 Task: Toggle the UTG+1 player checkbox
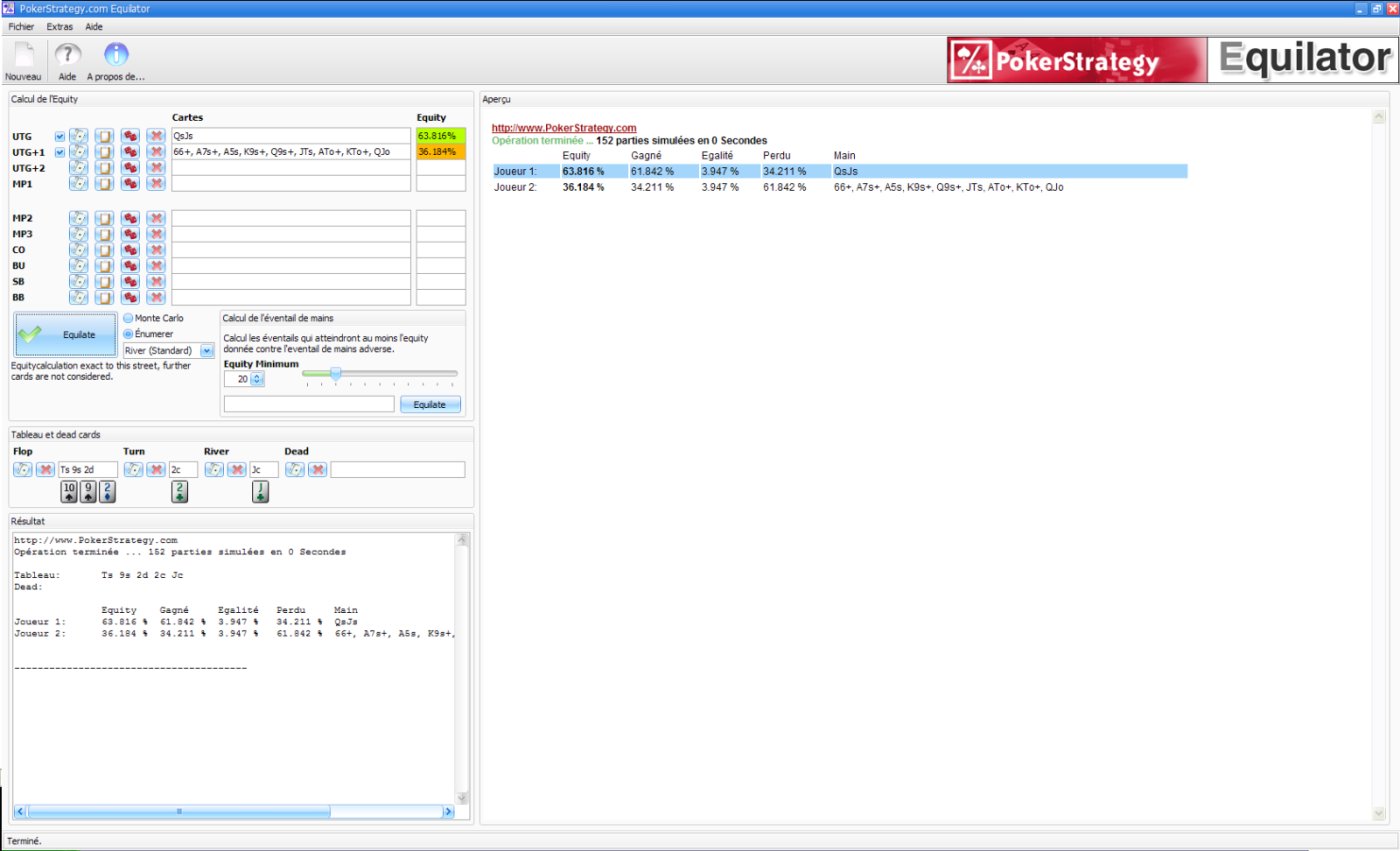point(60,153)
